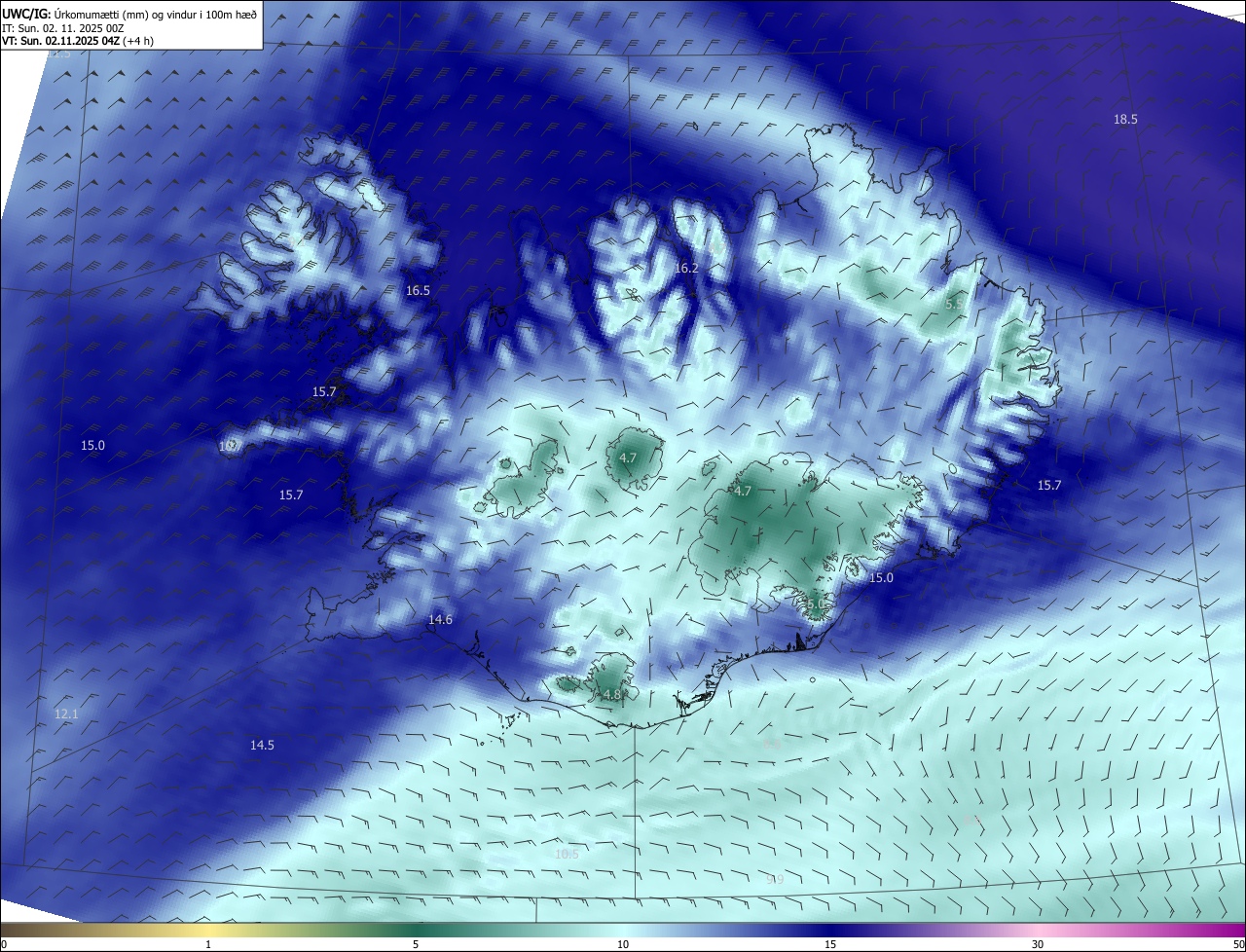Select the initial time line 'IT: Sun. 02. 11. 2025 00Z'
The height and width of the screenshot is (952, 1246).
(x=62, y=27)
